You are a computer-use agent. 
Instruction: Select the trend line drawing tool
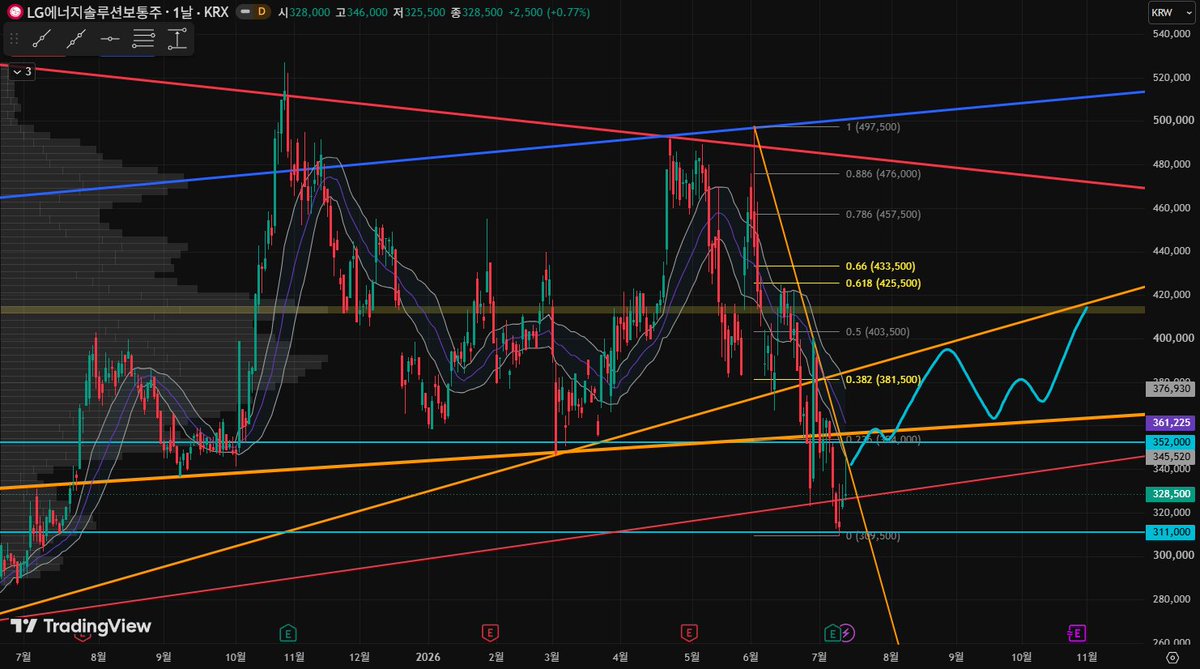tap(41, 40)
